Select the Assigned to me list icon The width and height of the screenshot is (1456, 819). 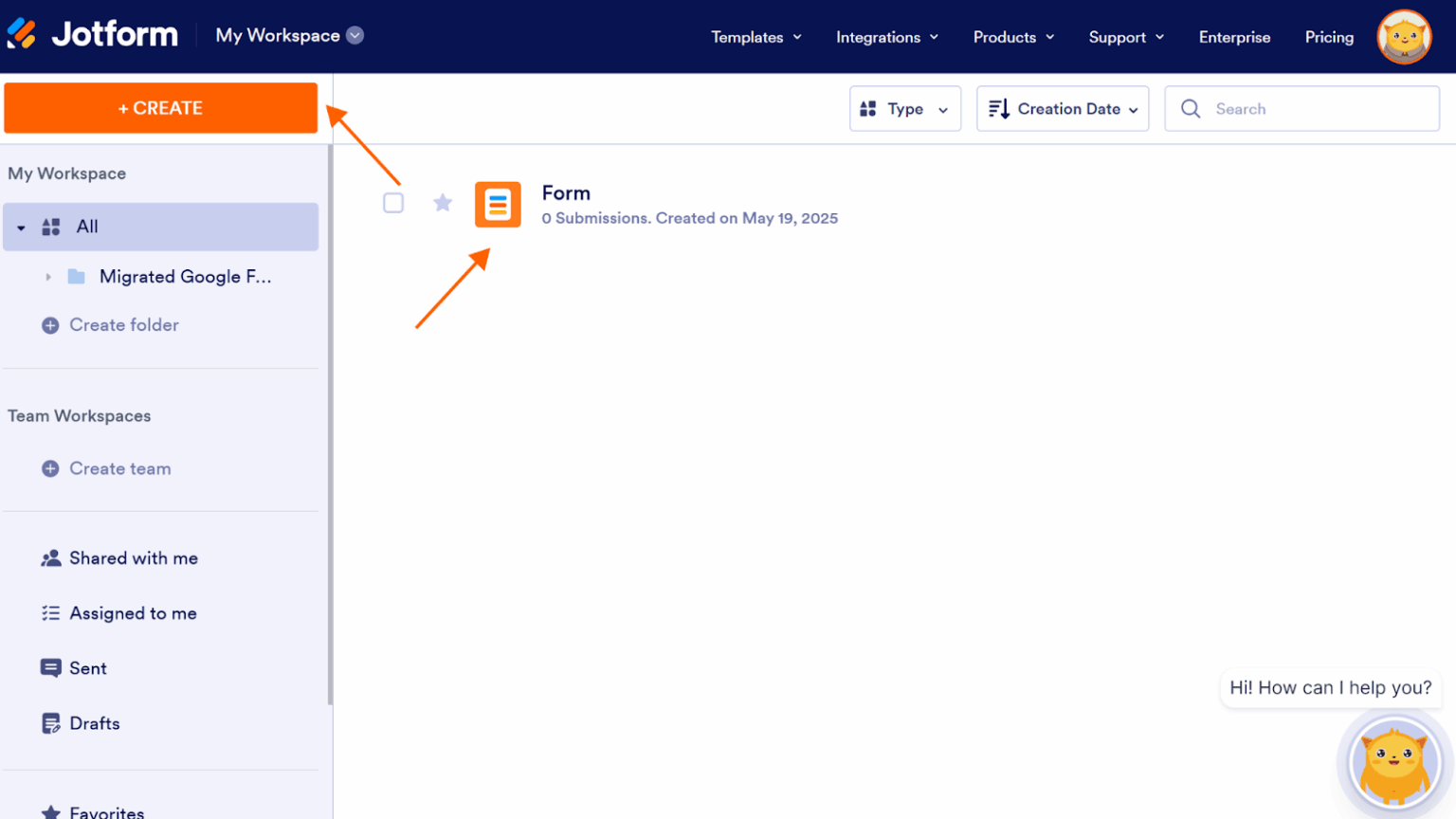tap(50, 613)
